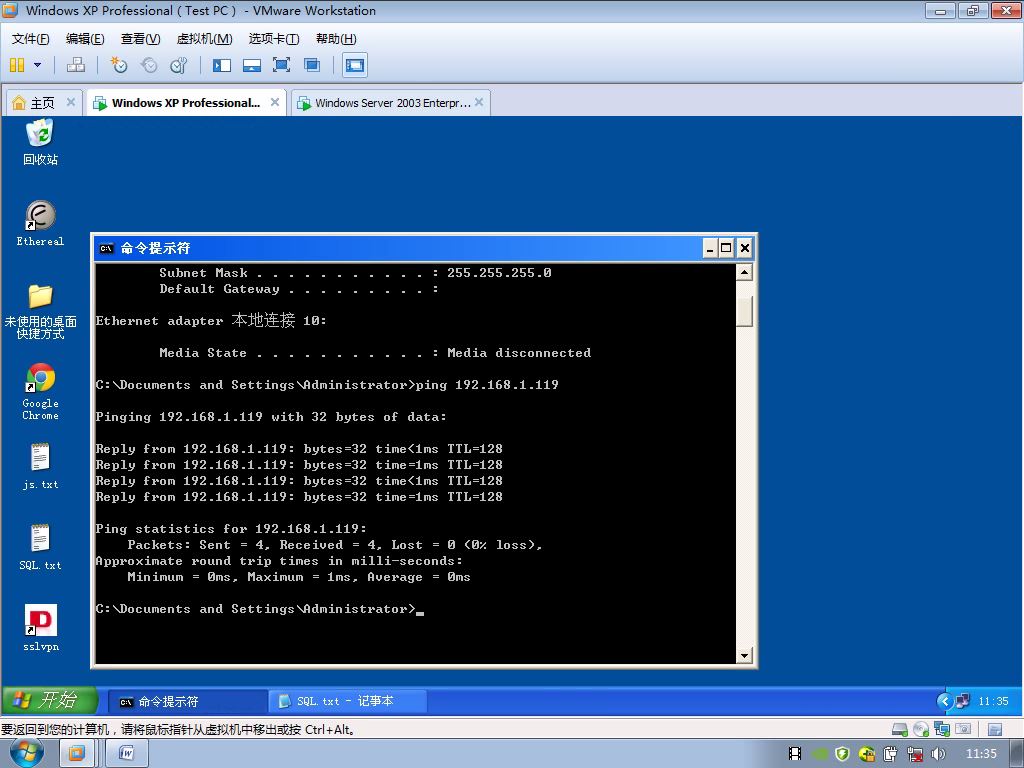Open the 虚拟机(M) menu
Screen dimensions: 1024x768
pos(204,39)
